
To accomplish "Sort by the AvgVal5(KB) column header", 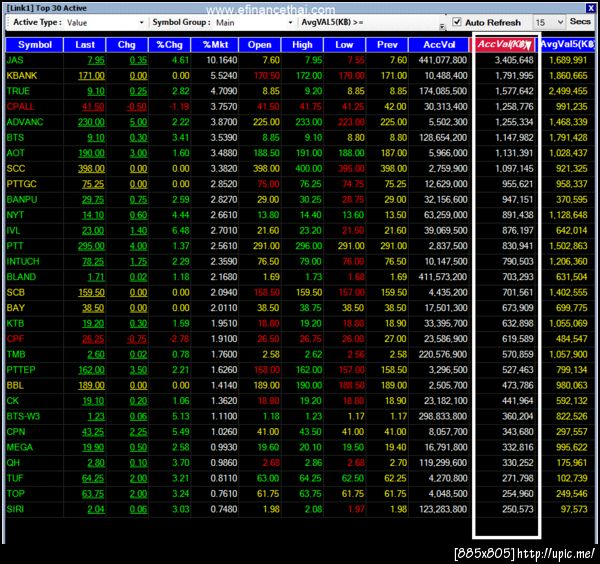I will tap(568, 45).
